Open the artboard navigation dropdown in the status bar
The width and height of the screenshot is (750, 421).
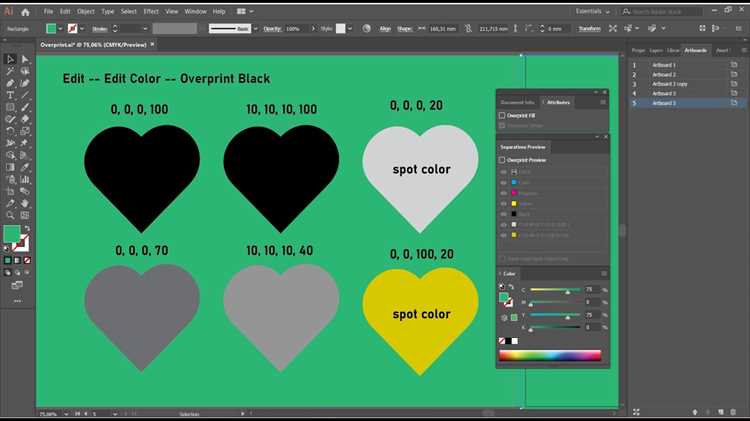coord(115,414)
